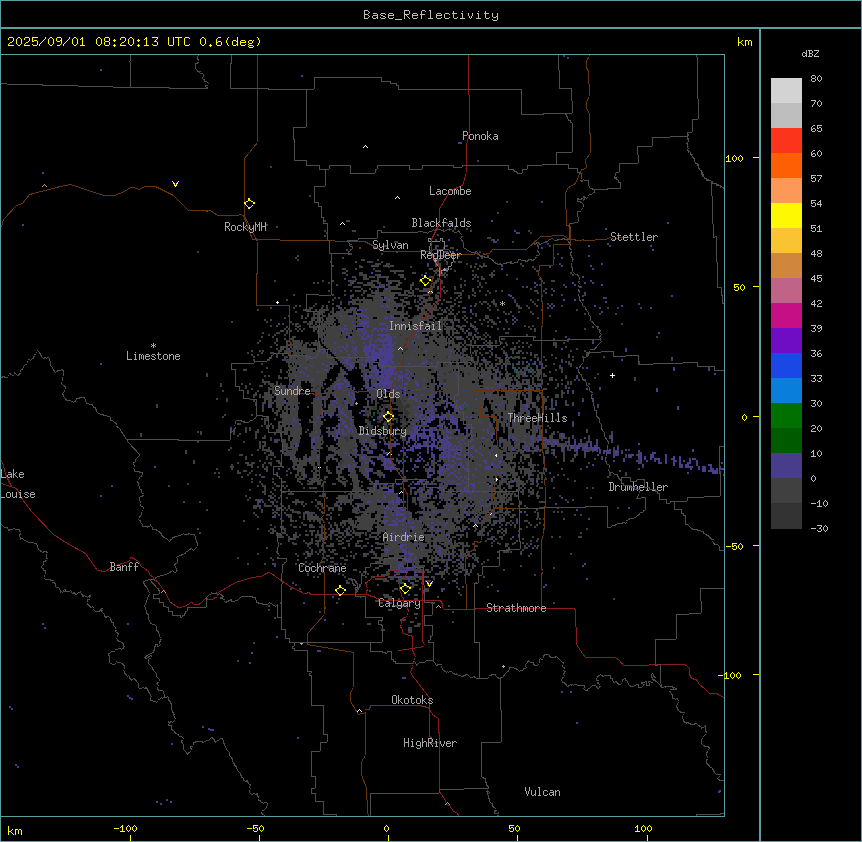
Task: Click the Blackfalds label
Action: coord(441,223)
